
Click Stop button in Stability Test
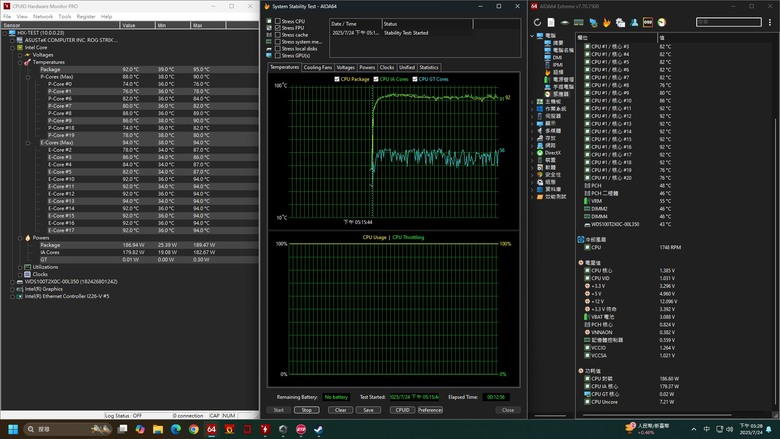306,410
